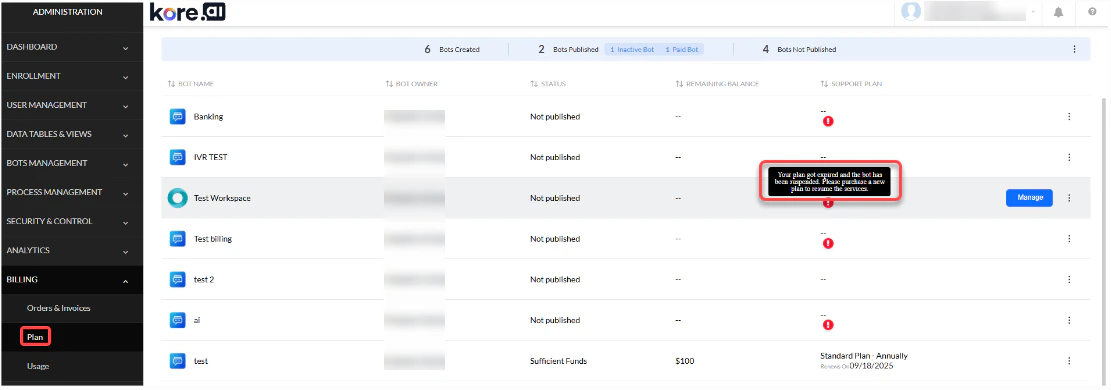Viewport: 1111px width, 390px height.
Task: Click the 1 Paid Bot badge
Action: (x=682, y=50)
